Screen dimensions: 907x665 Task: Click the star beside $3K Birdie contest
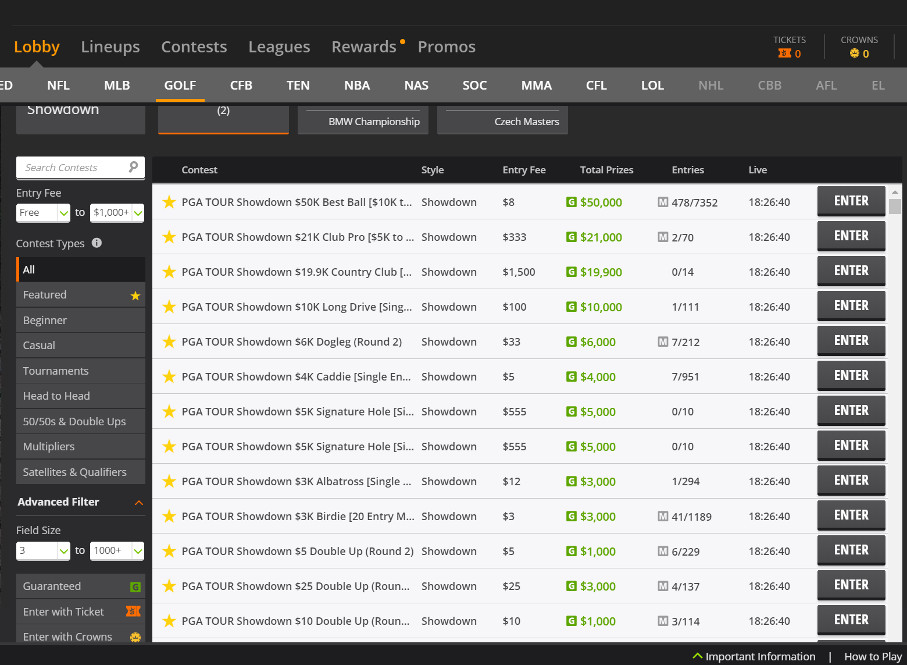click(169, 516)
